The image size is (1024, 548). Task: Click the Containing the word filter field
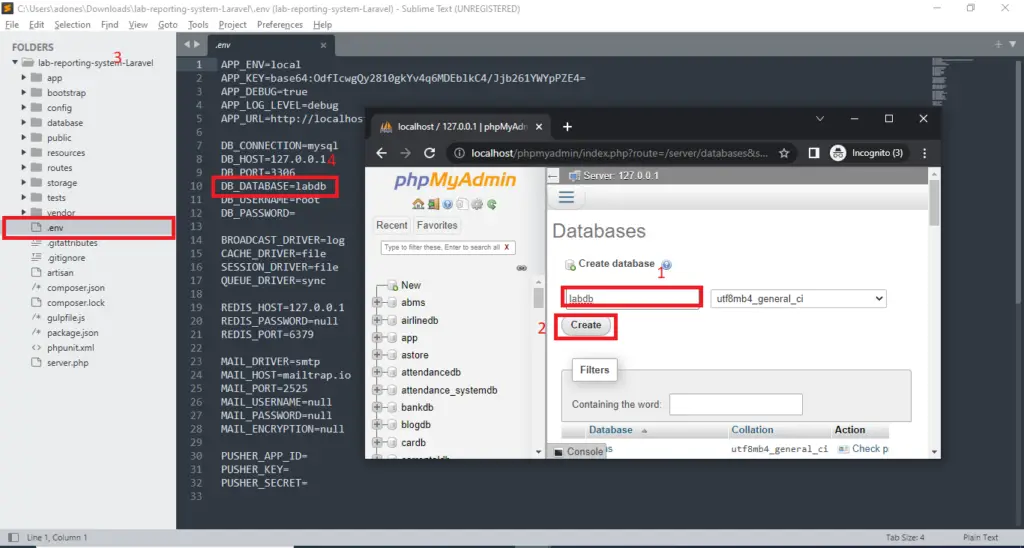[x=735, y=404]
